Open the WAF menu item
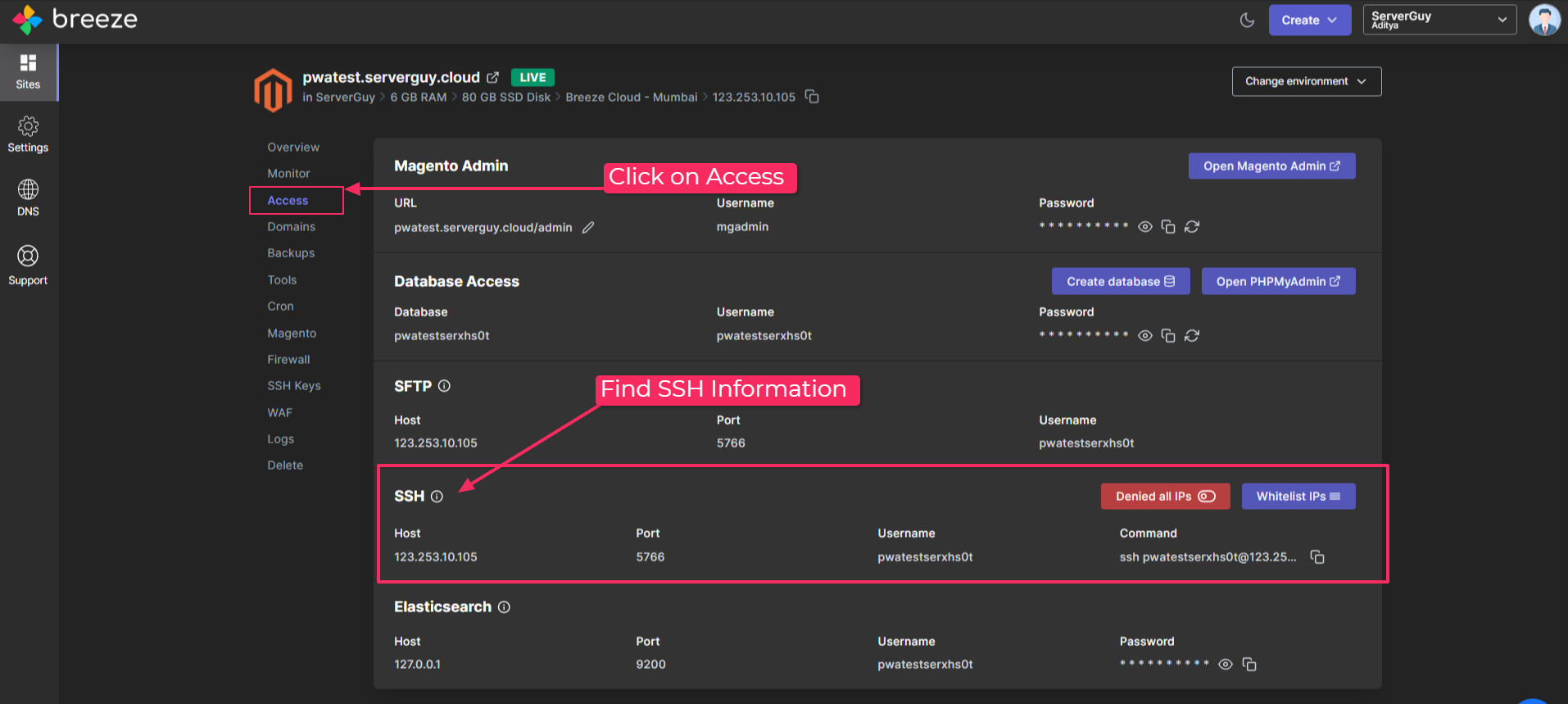This screenshot has height=704, width=1568. coord(279,413)
